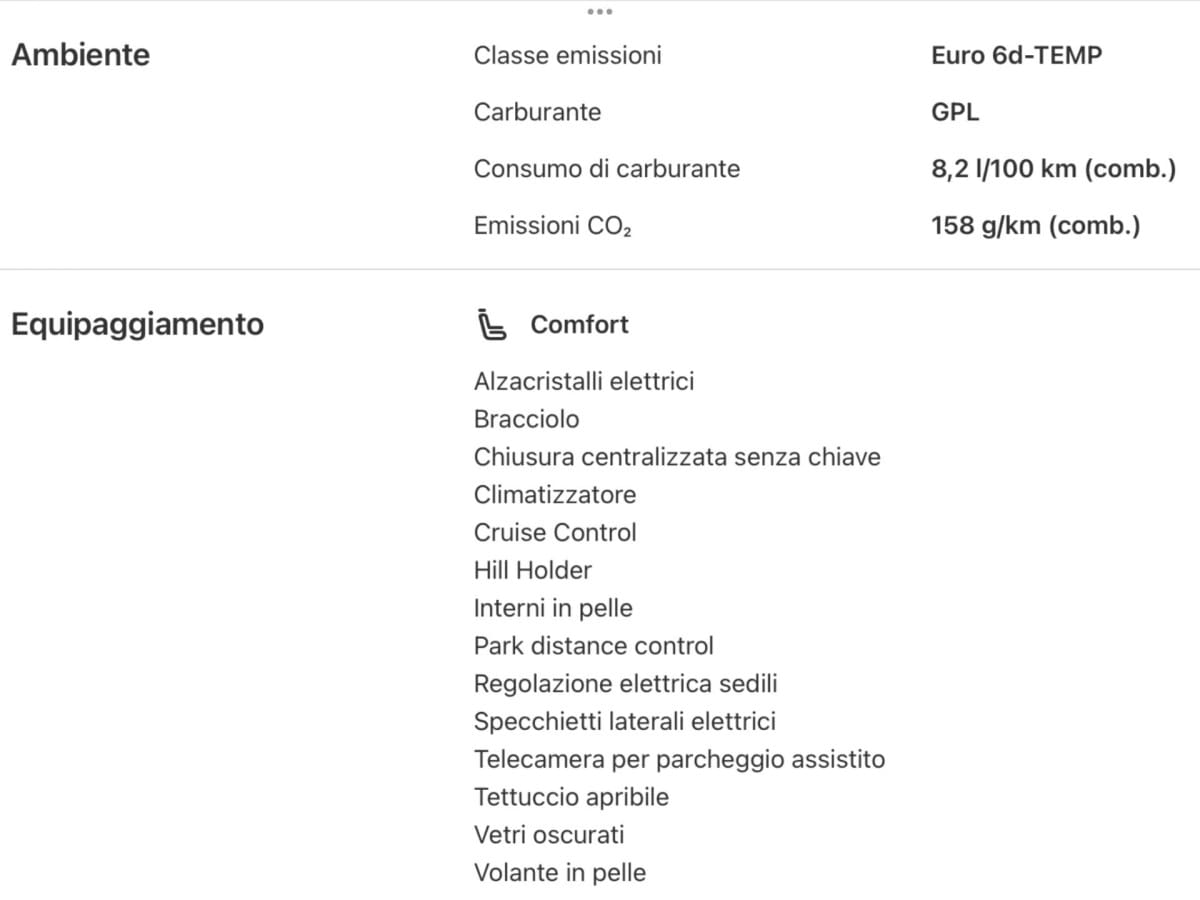Select the Consumo di carburante label
The image size is (1200, 900).
coord(606,169)
